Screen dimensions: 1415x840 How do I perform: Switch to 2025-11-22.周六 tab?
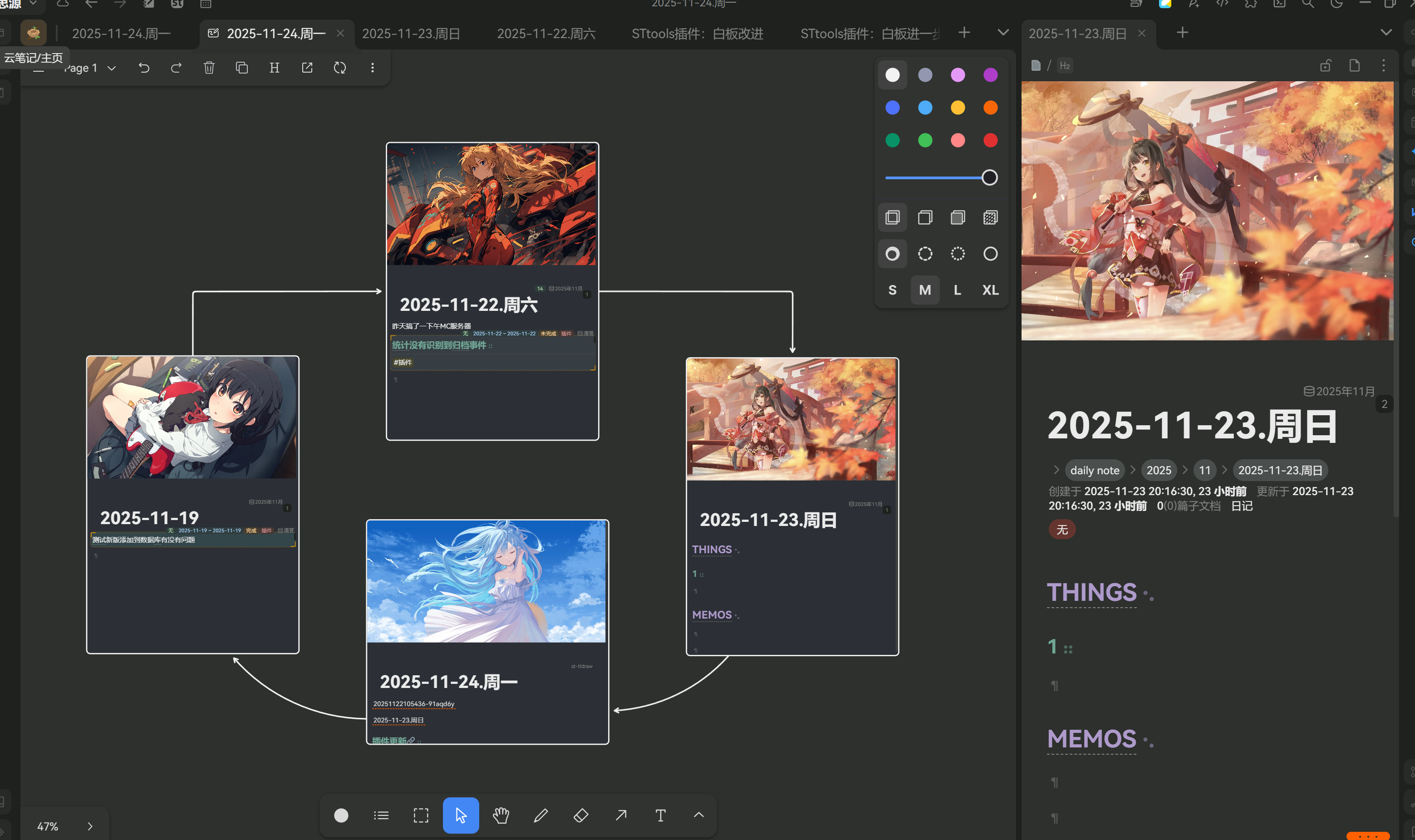coord(545,34)
